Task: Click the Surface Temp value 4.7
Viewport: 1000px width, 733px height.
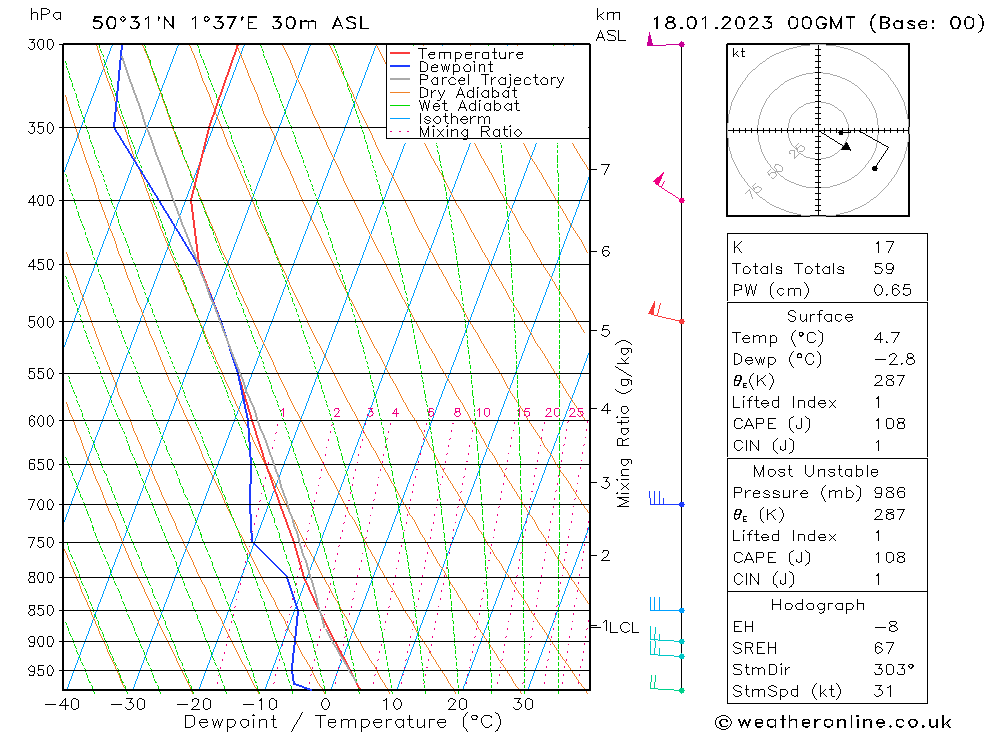Action: (887, 337)
